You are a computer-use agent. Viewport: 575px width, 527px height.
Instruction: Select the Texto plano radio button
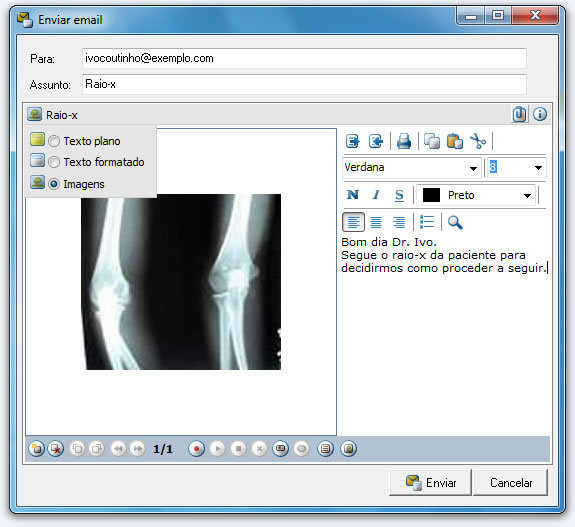click(x=54, y=141)
